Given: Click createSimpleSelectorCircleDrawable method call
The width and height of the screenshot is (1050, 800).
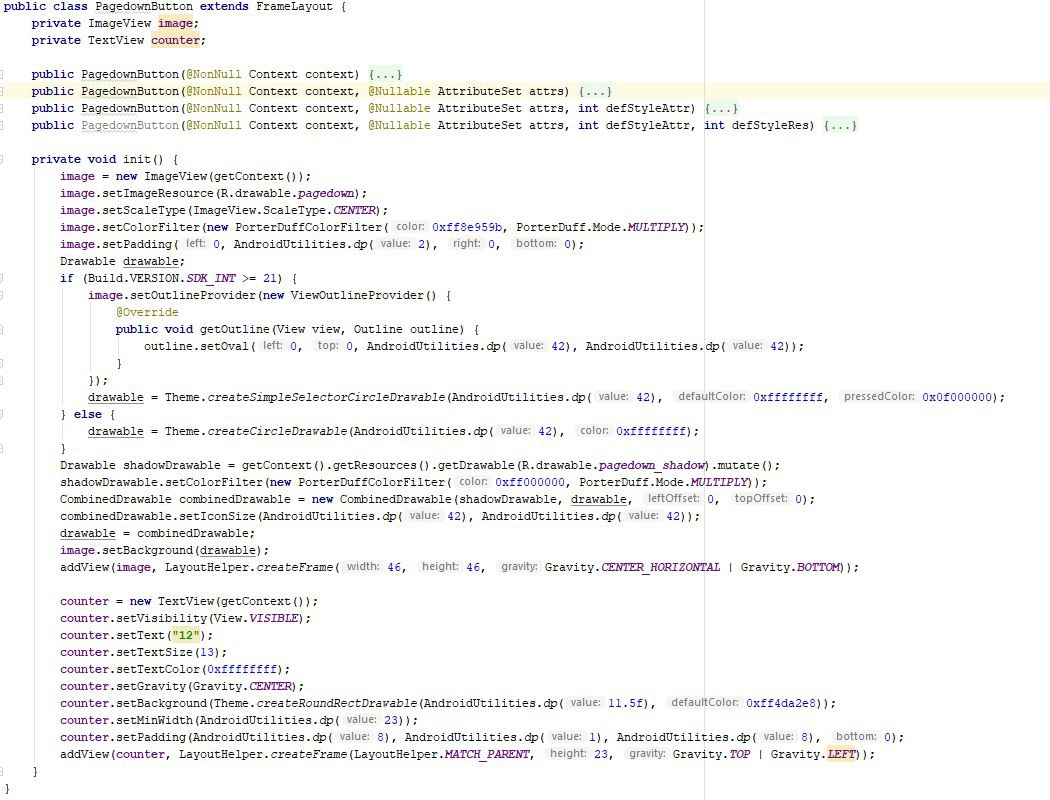Looking at the screenshot, I should tap(326, 398).
